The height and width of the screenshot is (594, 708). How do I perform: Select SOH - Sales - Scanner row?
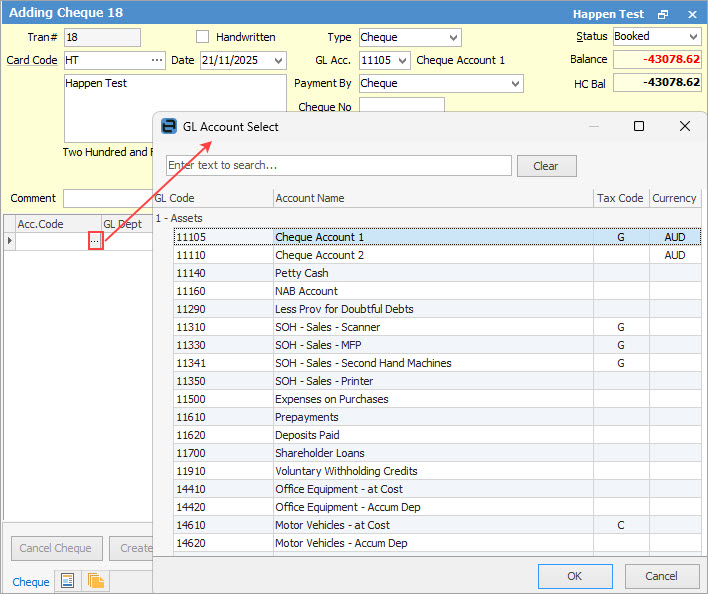pyautogui.click(x=437, y=328)
